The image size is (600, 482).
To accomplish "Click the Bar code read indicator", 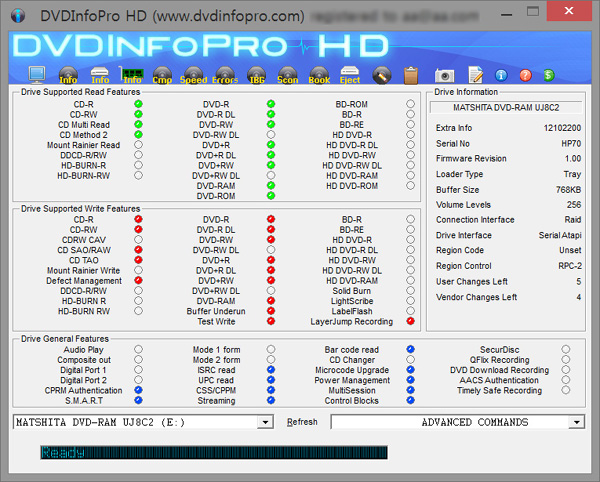I will (x=411, y=349).
